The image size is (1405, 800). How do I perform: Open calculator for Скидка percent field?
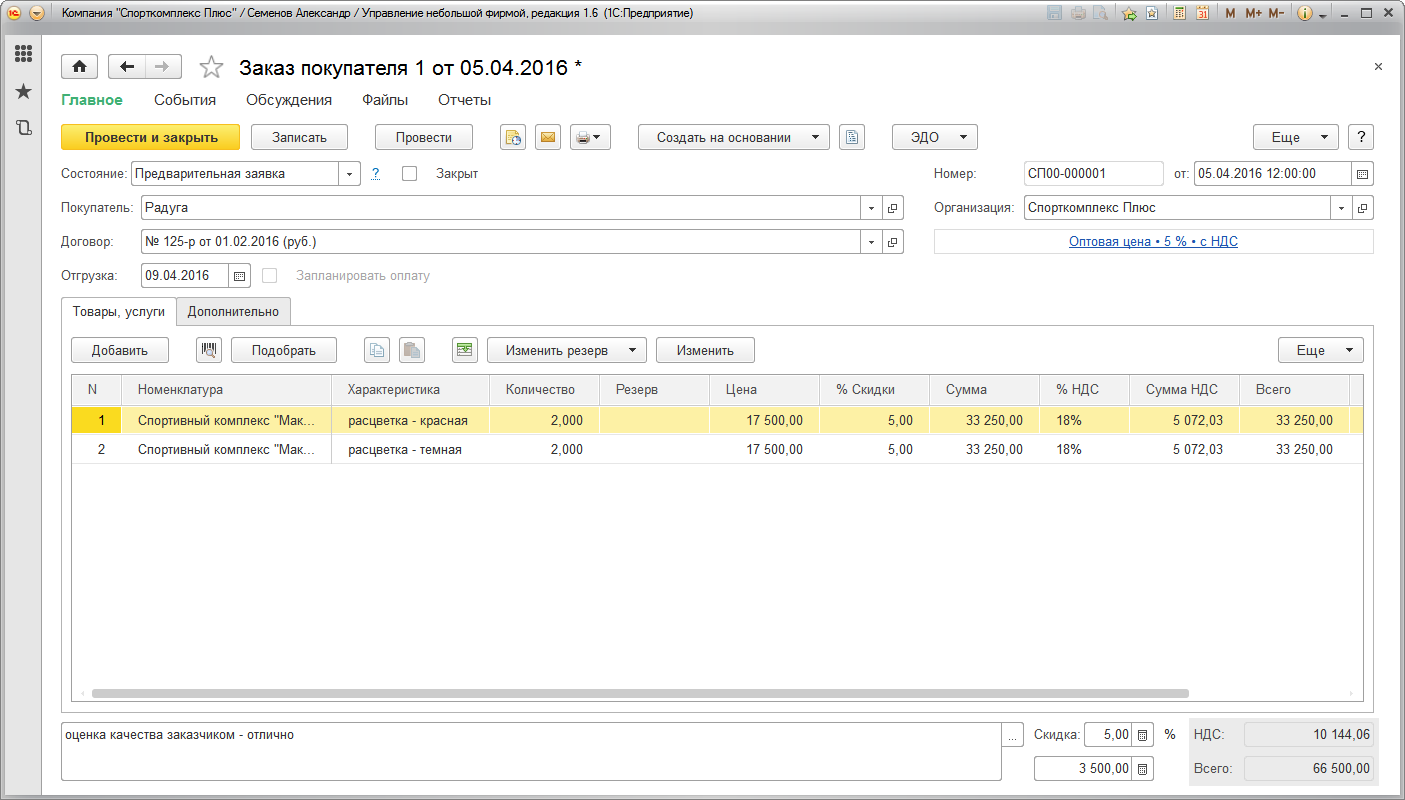1143,735
